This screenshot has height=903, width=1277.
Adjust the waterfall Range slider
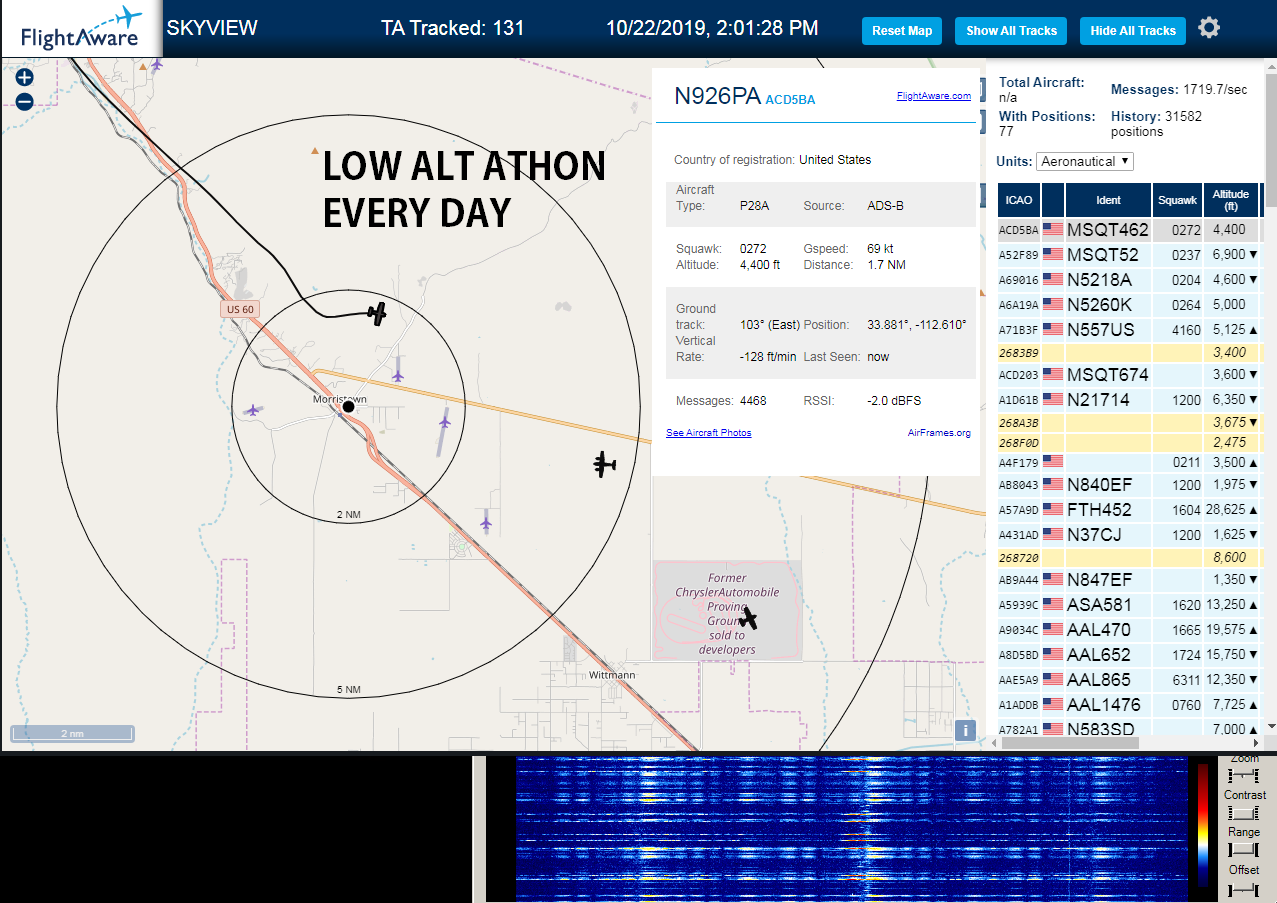pyautogui.click(x=1244, y=850)
